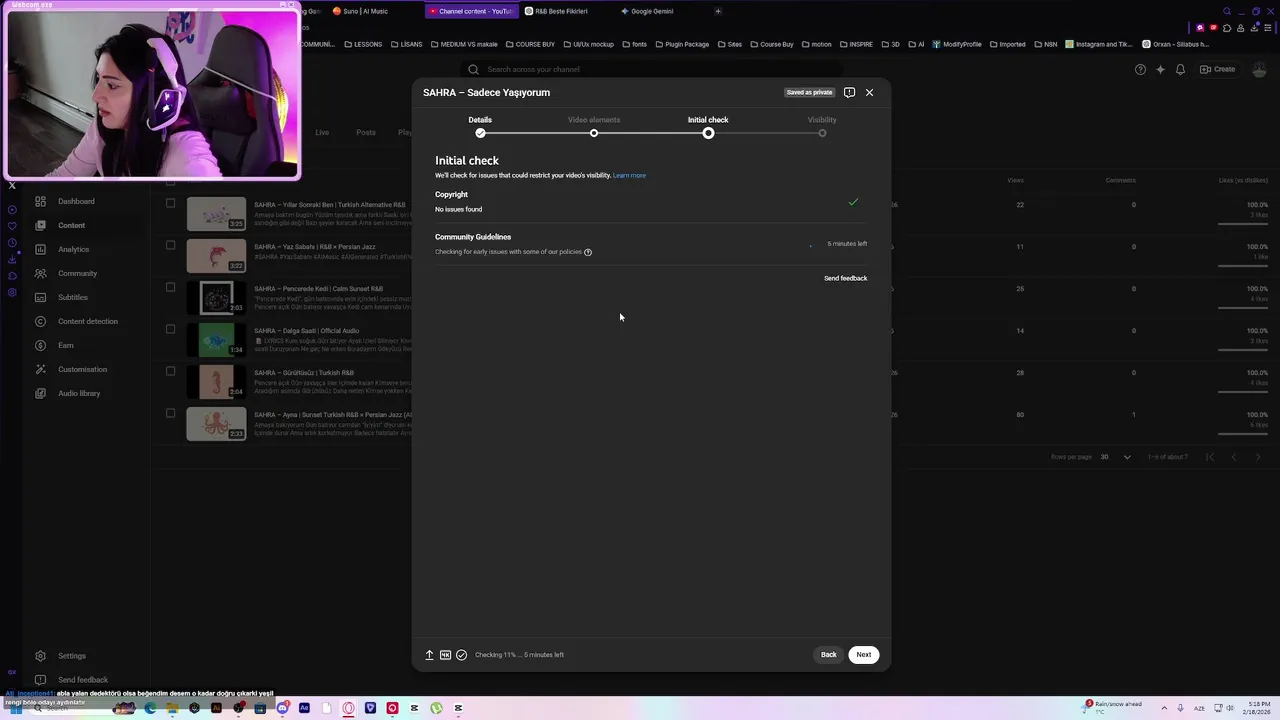
Task: Tick checkbox for Pencerede Kedi video
Action: (170, 287)
